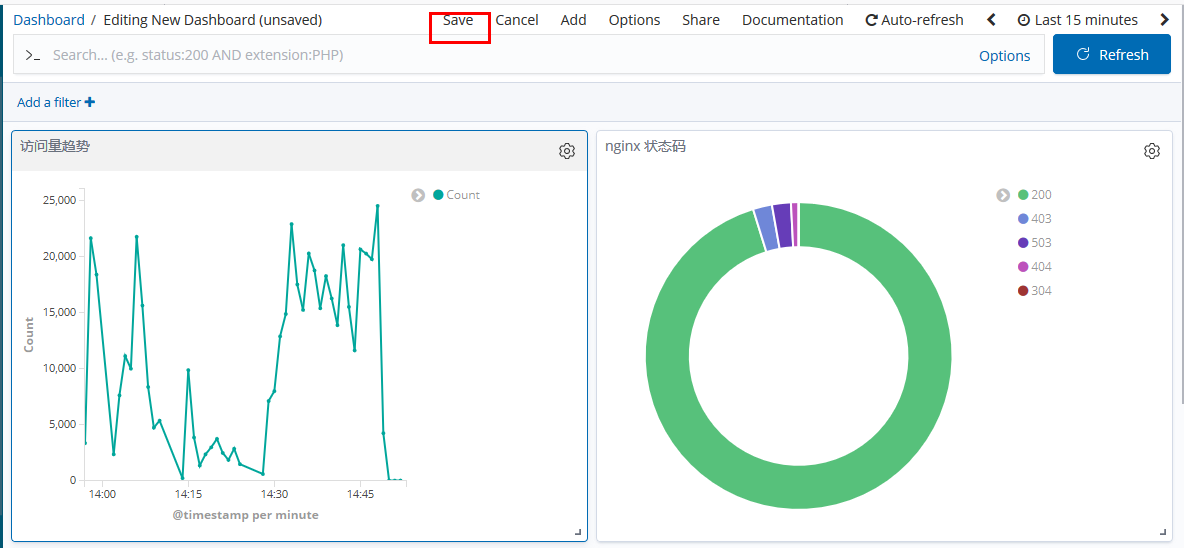Screen dimensions: 1184x548
Task: Toggle the donut chart legend arrow
Action: coord(1003,195)
